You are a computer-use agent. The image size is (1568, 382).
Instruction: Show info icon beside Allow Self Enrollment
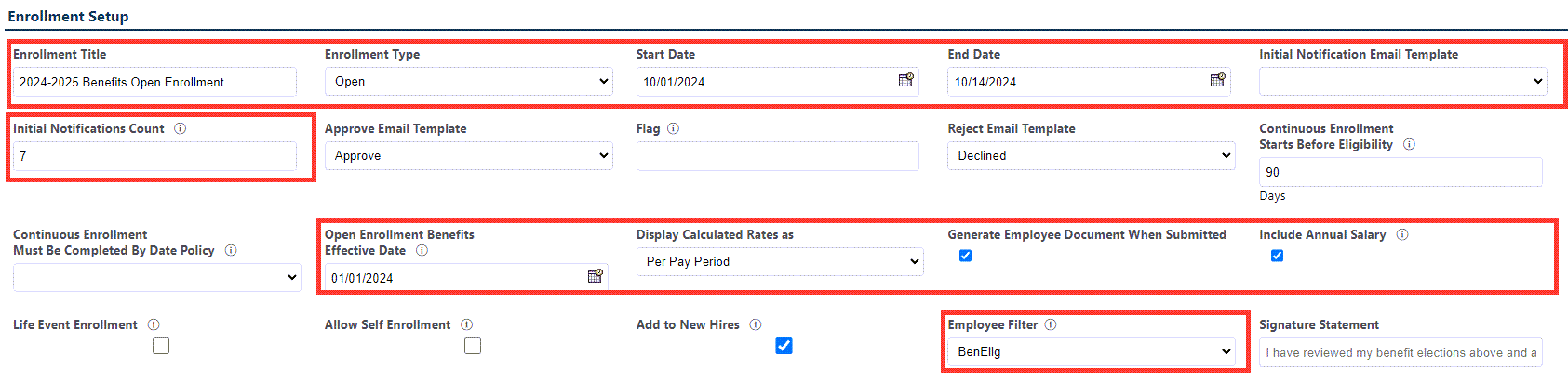point(467,324)
